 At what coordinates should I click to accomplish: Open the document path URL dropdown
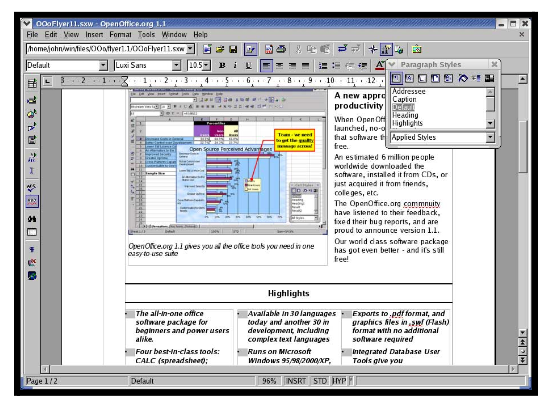point(190,49)
